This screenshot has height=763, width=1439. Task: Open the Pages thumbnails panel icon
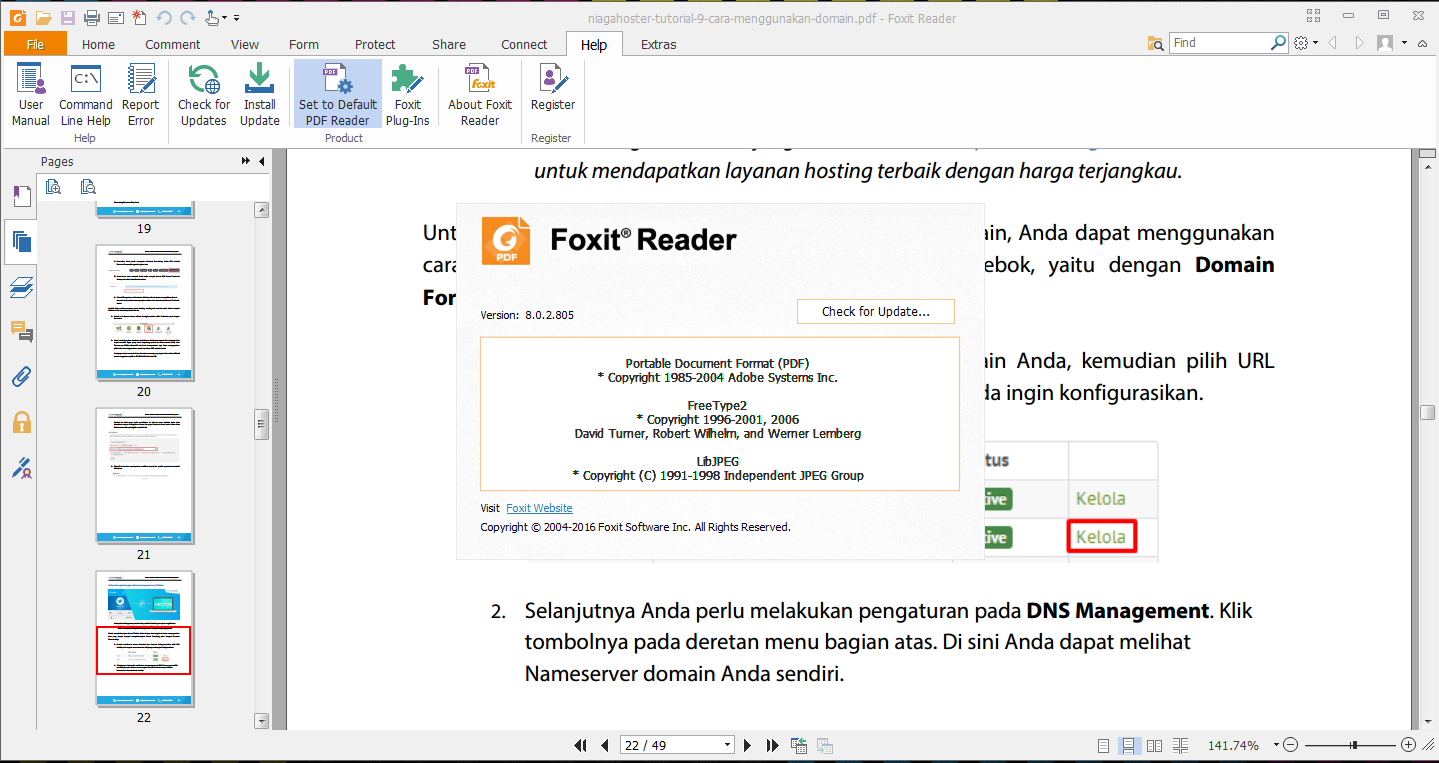pyautogui.click(x=21, y=241)
